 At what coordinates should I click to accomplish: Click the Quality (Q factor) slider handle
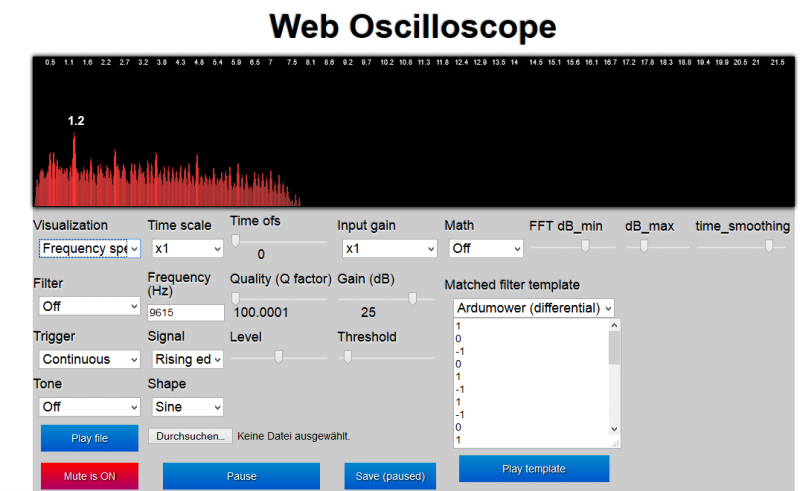(x=235, y=299)
